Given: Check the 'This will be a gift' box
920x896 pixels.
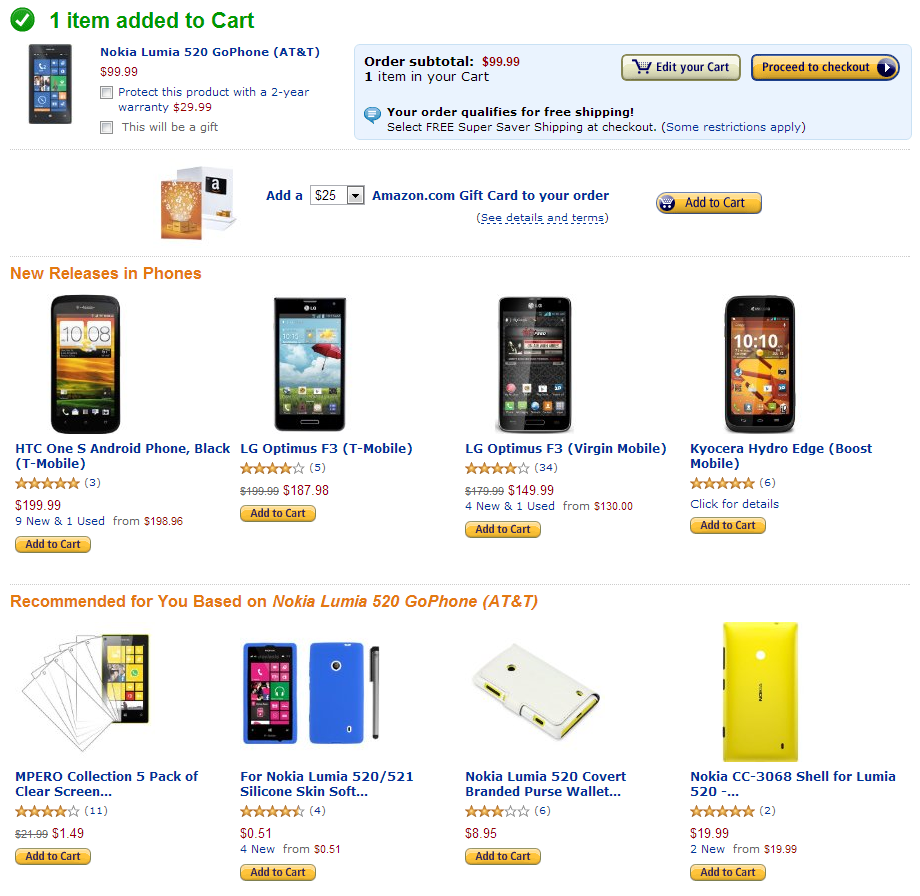Looking at the screenshot, I should coord(107,127).
